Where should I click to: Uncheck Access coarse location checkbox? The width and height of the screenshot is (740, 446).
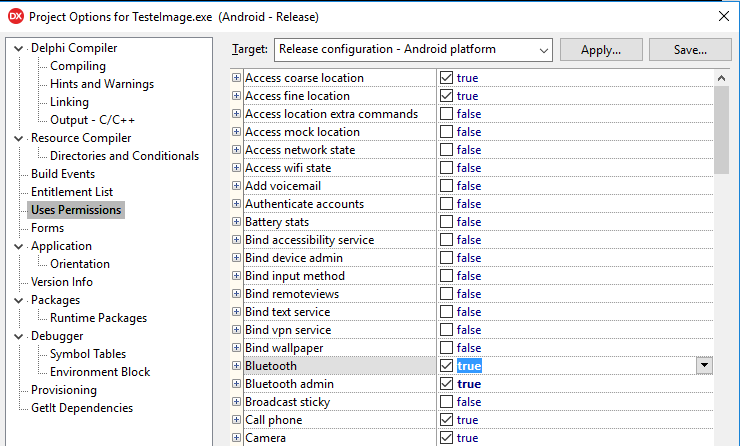tap(446, 77)
